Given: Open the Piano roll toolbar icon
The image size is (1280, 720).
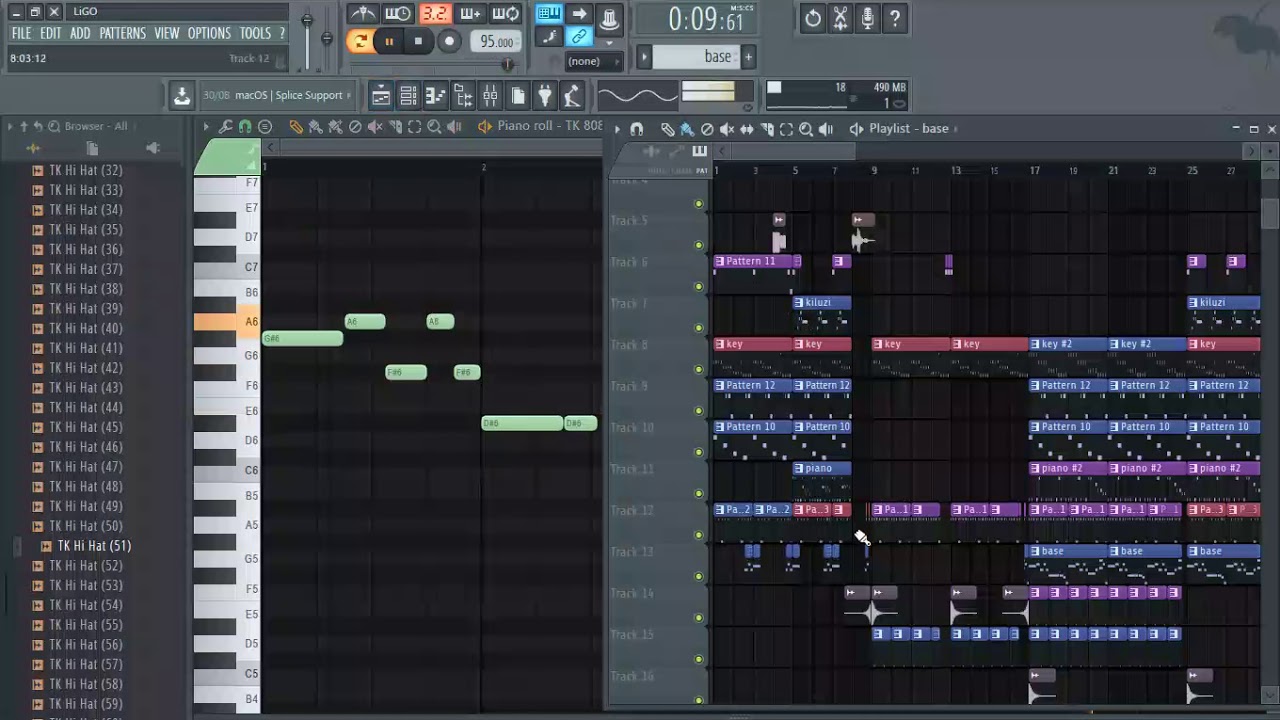Looking at the screenshot, I should click(435, 96).
